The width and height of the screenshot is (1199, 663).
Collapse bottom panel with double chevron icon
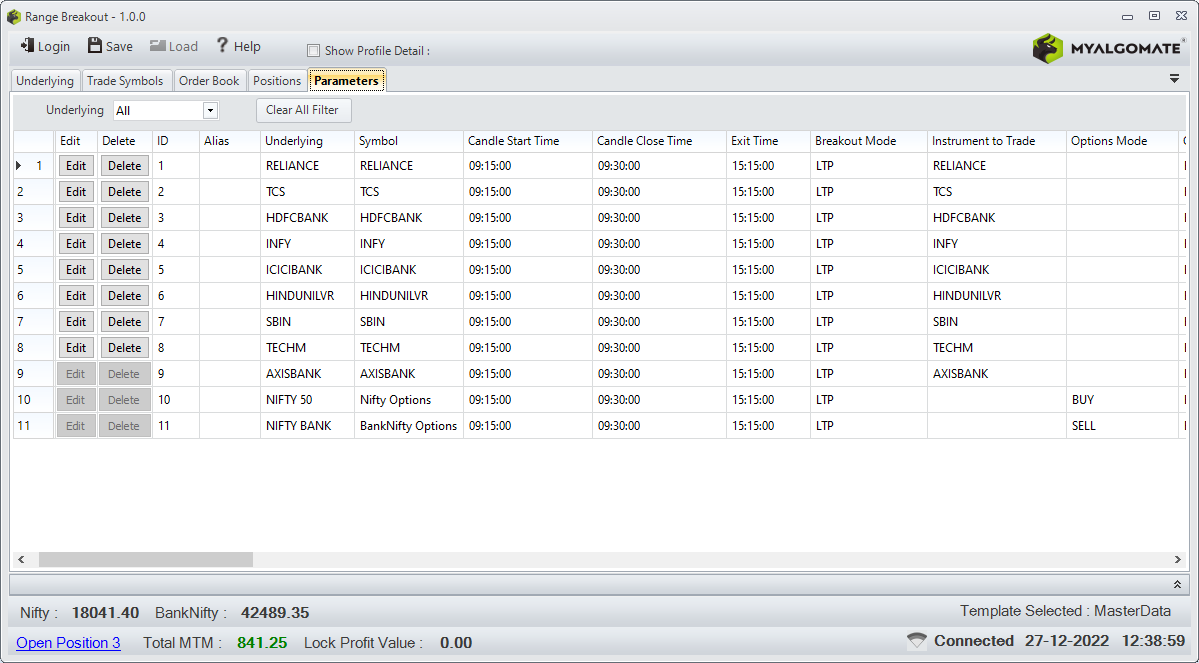(1178, 584)
